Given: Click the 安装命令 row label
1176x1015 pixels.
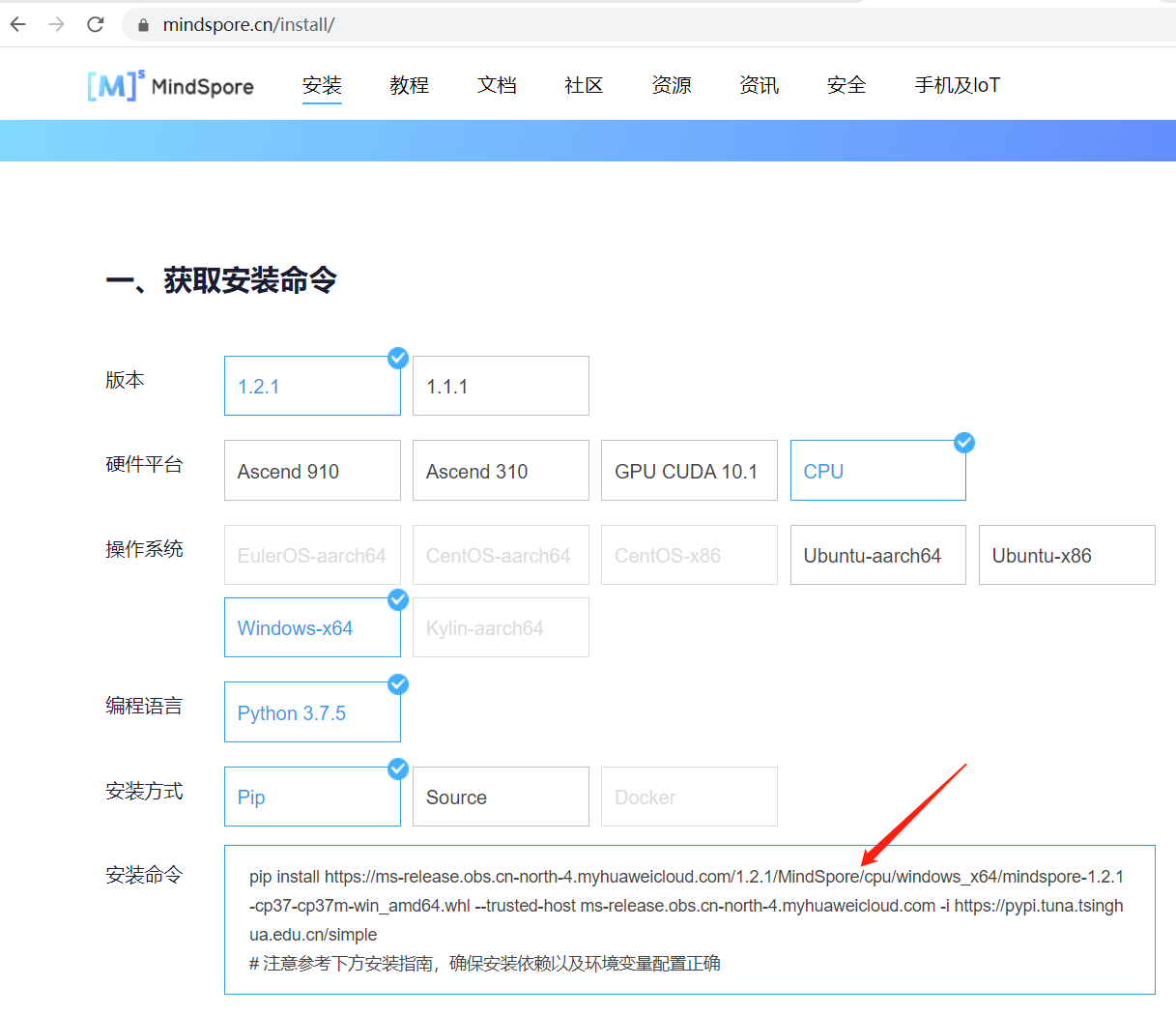Looking at the screenshot, I should point(144,875).
